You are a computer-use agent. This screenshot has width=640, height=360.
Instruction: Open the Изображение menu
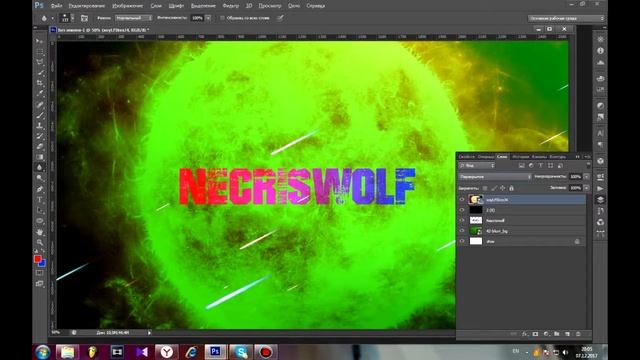click(128, 6)
